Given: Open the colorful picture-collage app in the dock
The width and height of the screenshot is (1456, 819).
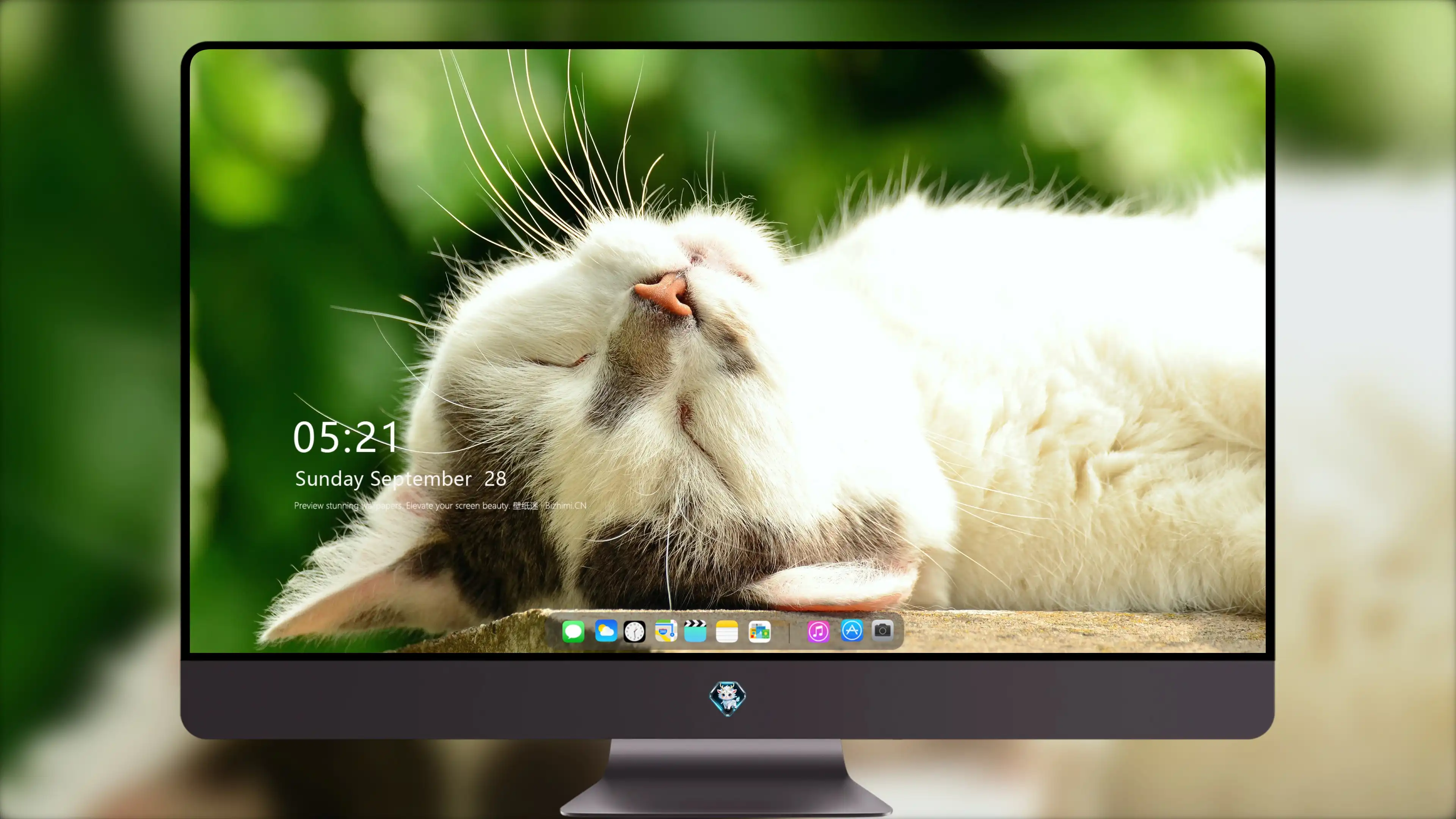Looking at the screenshot, I should click(x=759, y=631).
